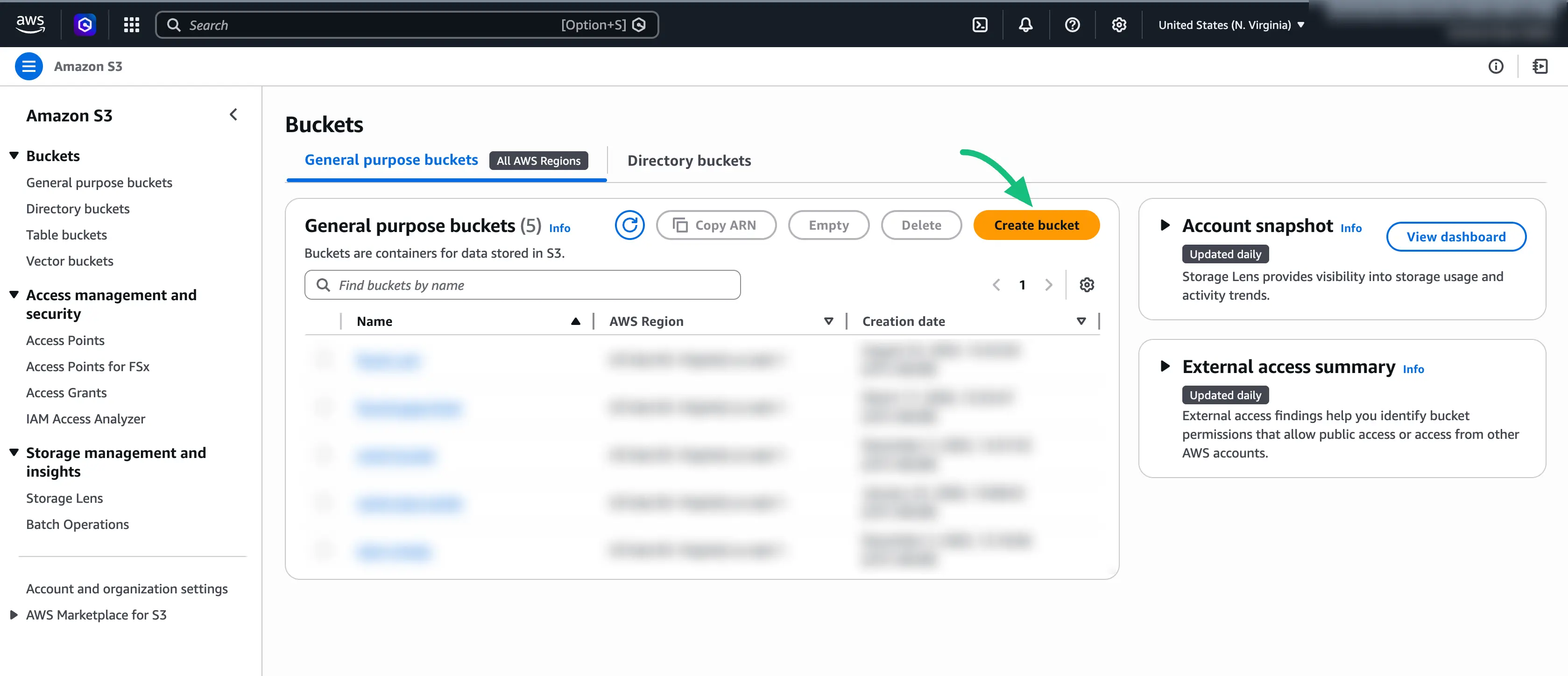Click the info icon near the top right
The height and width of the screenshot is (676, 1568).
pos(1497,66)
